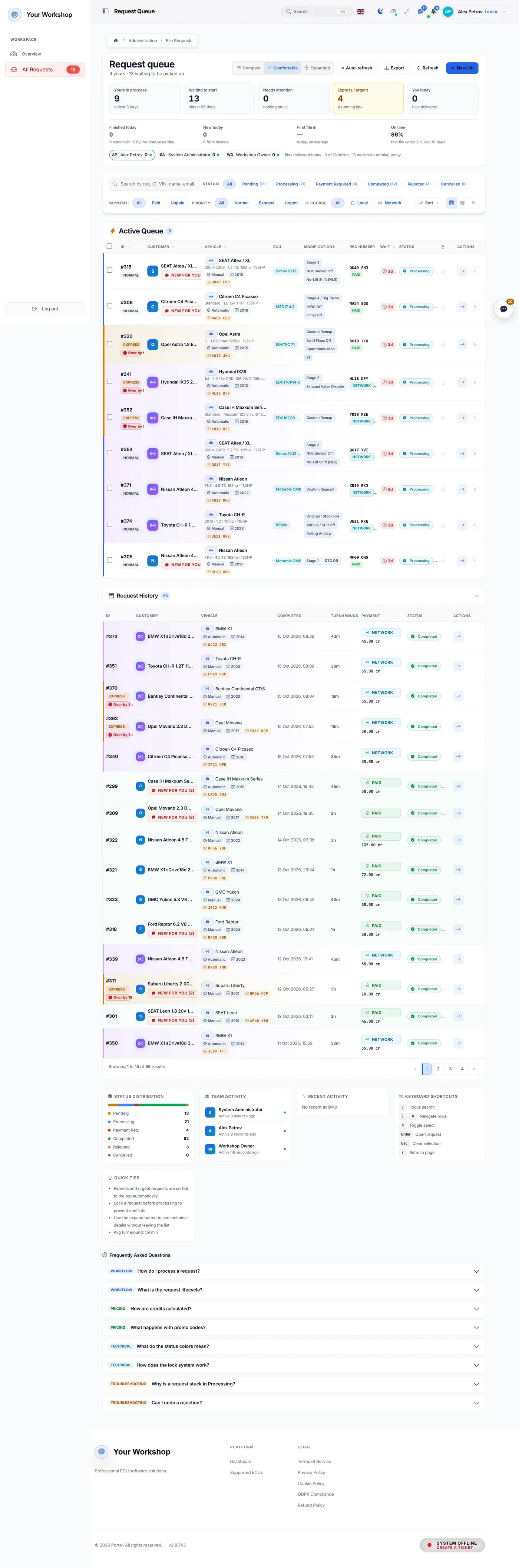
Task: Click the Log out button
Action: pyautogui.click(x=45, y=309)
